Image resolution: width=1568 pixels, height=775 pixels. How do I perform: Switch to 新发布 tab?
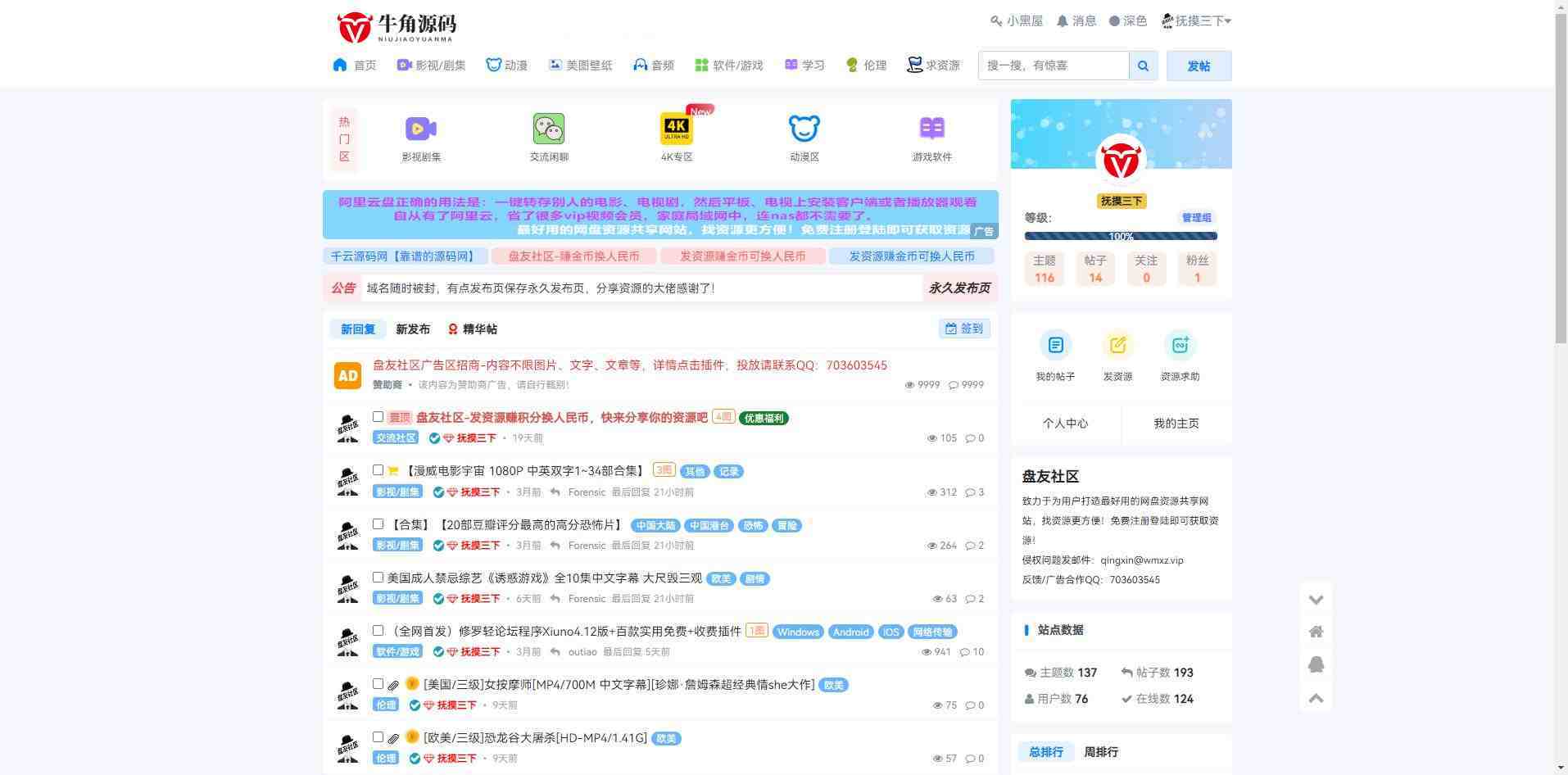click(x=413, y=329)
